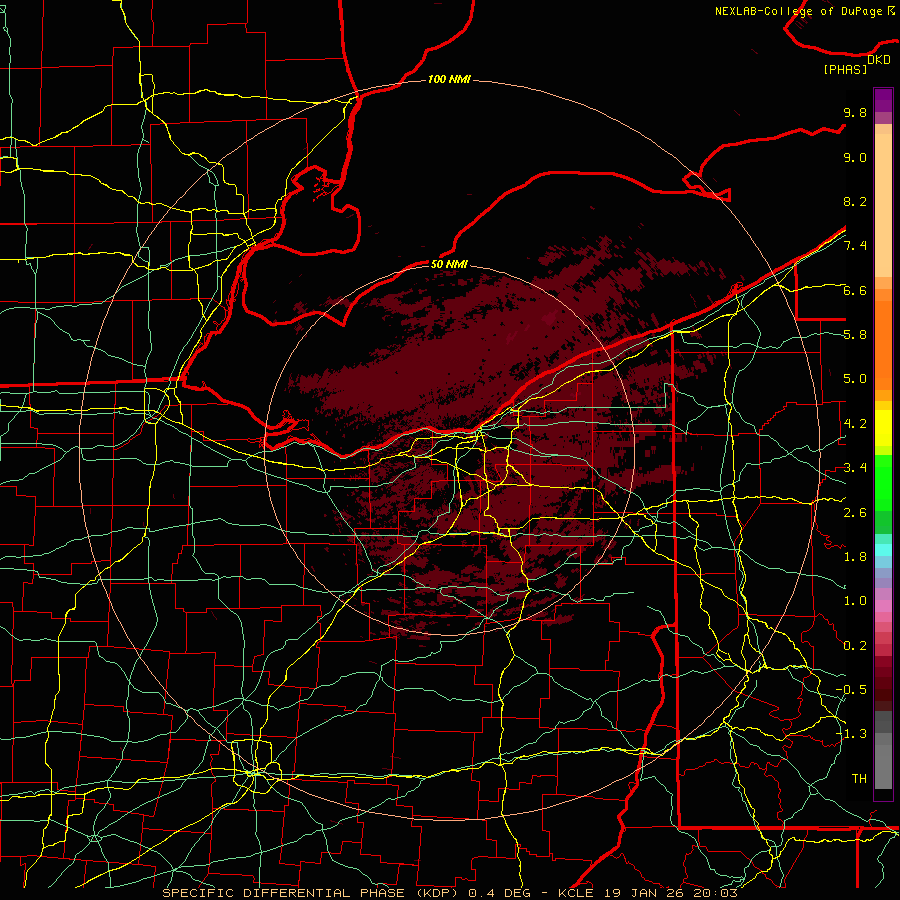Select the 1.0 legend value
The height and width of the screenshot is (900, 900).
(855, 601)
